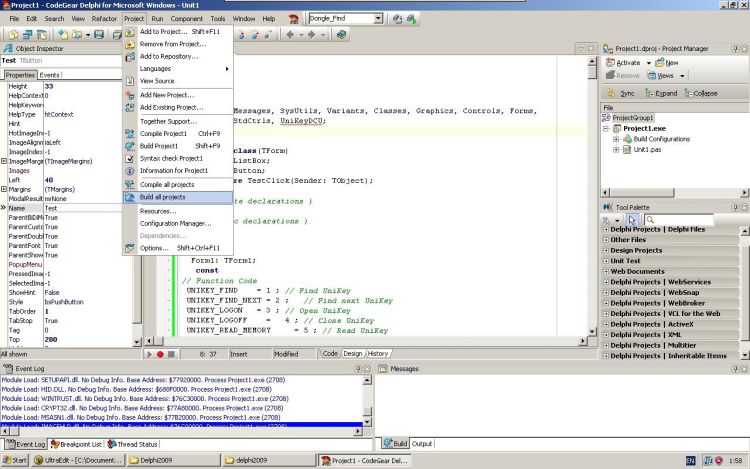
Task: Switch to the Events tab
Action: (x=49, y=75)
